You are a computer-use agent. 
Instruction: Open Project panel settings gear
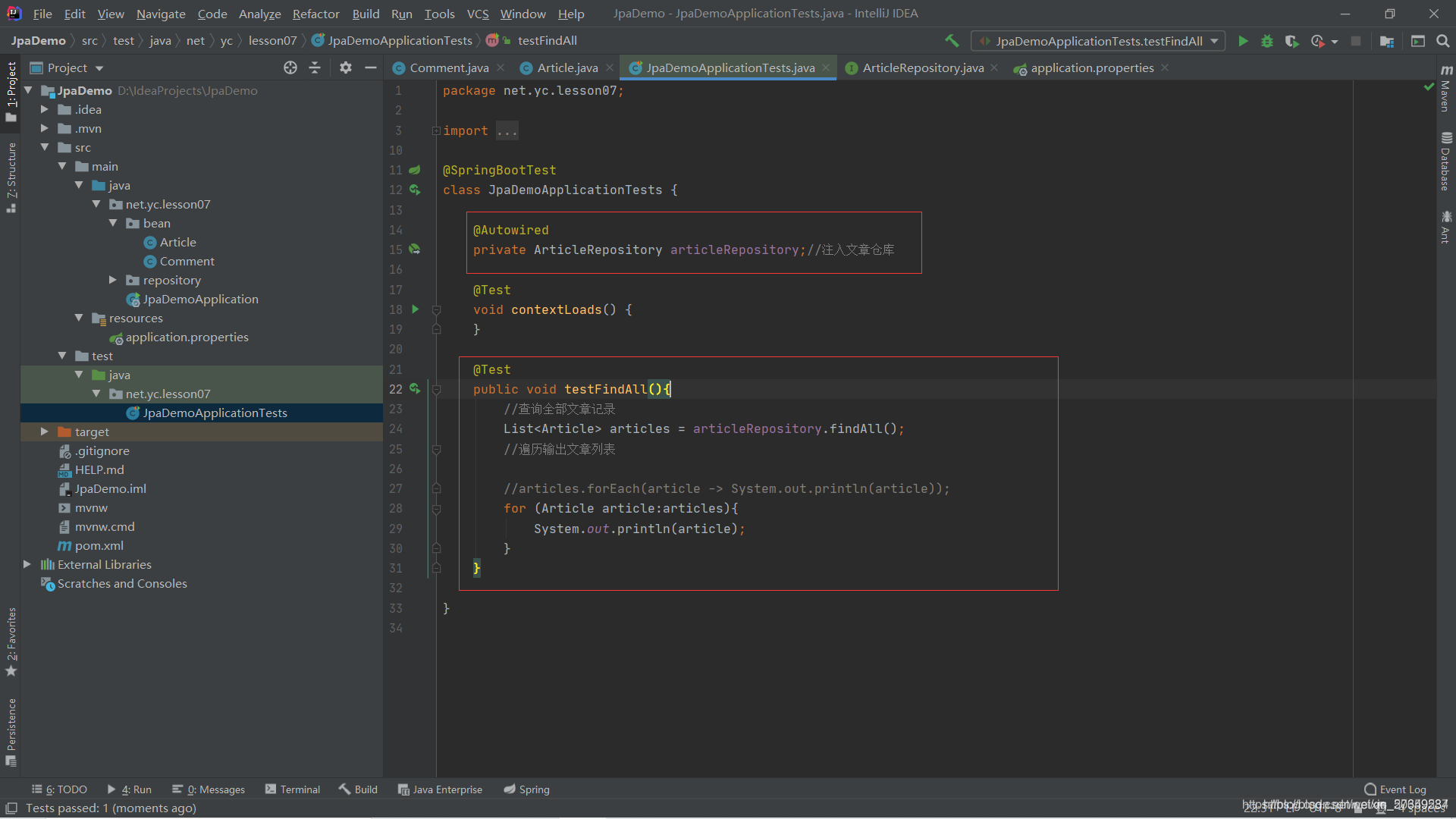coord(346,67)
